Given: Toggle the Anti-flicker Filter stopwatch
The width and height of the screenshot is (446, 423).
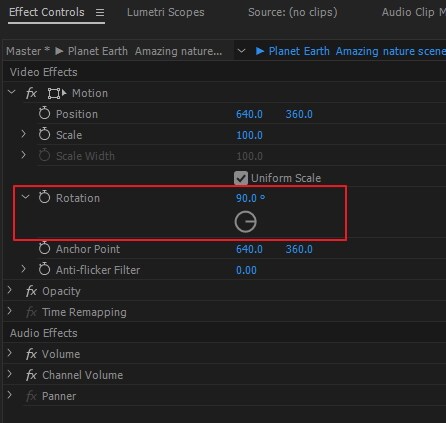Looking at the screenshot, I should pos(44,269).
